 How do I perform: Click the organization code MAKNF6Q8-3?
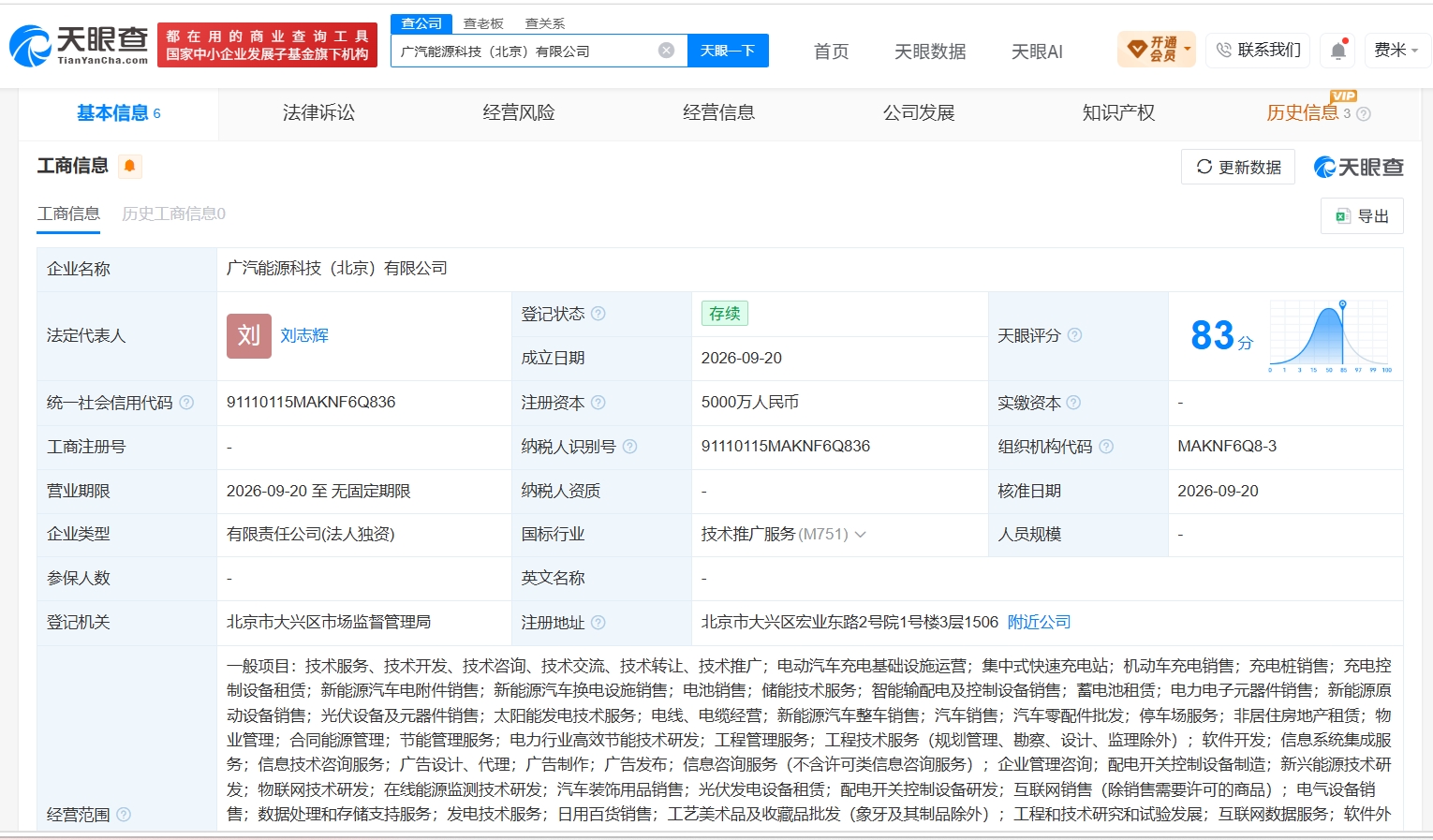click(1227, 447)
